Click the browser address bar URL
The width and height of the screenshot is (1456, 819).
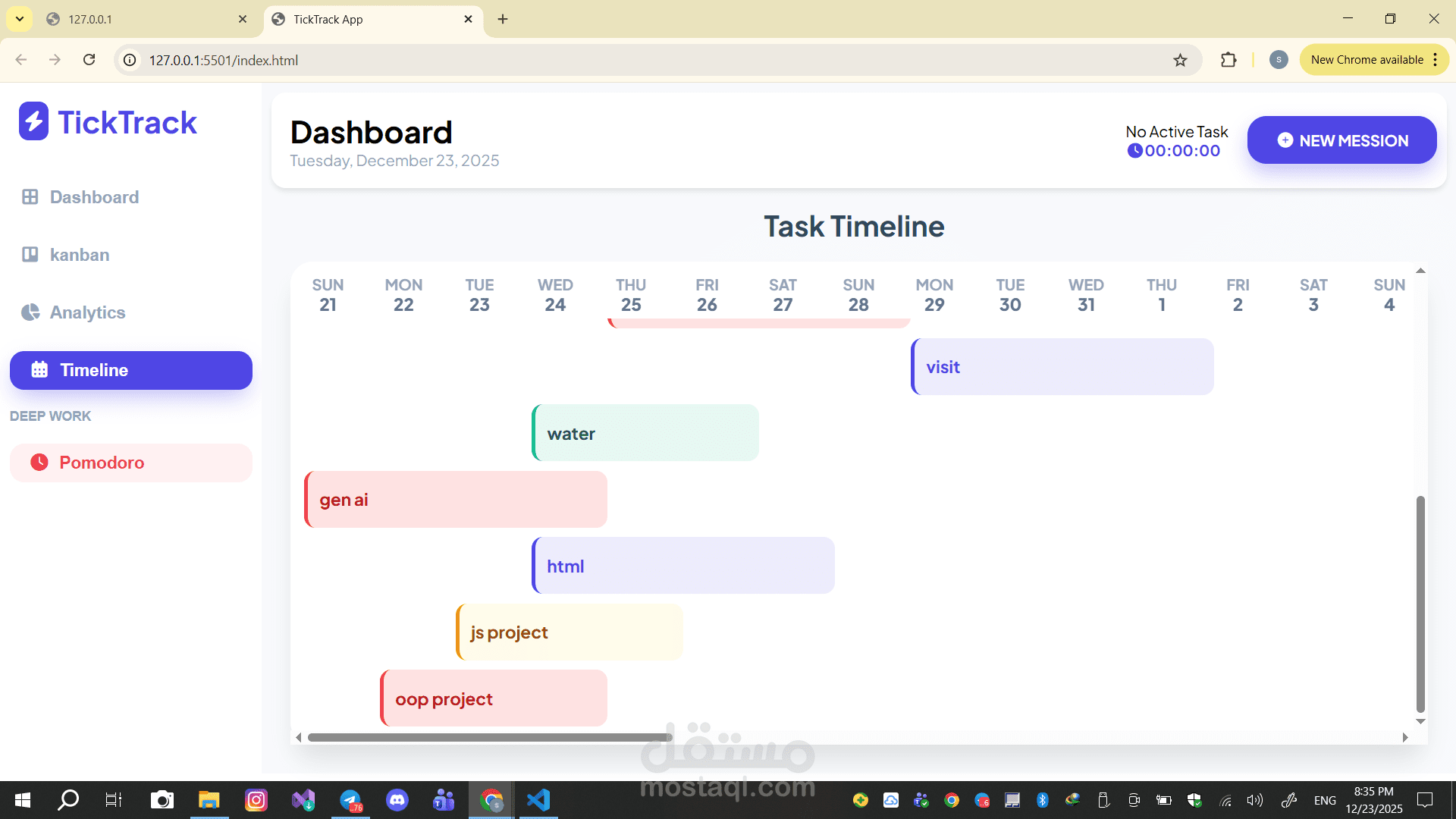pyautogui.click(x=223, y=60)
